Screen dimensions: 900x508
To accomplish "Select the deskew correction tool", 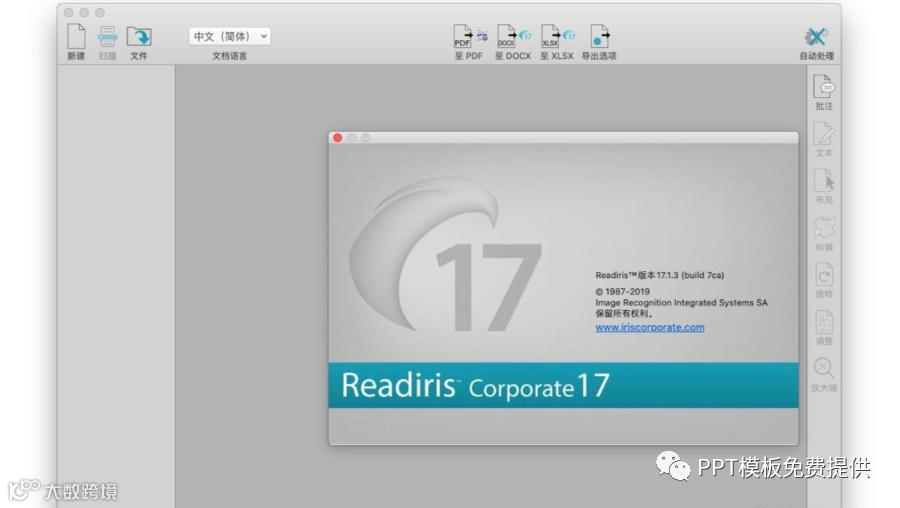I will click(x=824, y=228).
